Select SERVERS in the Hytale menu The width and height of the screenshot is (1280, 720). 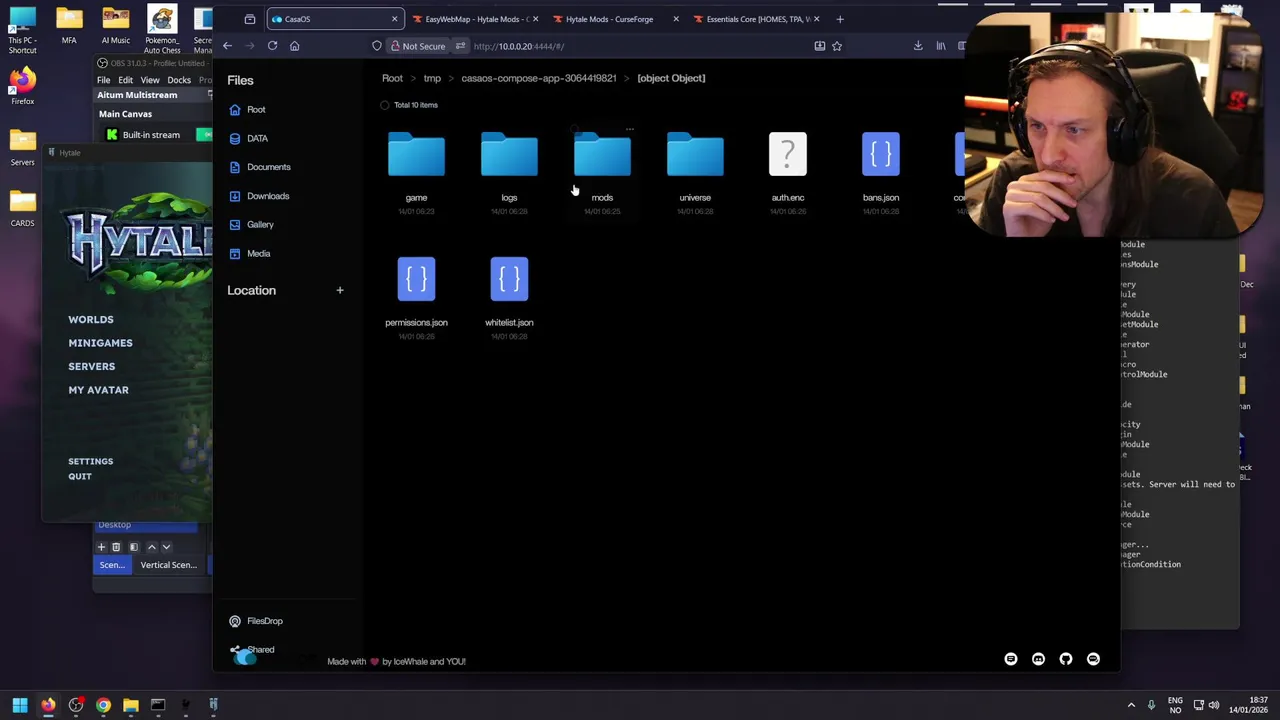pos(92,367)
